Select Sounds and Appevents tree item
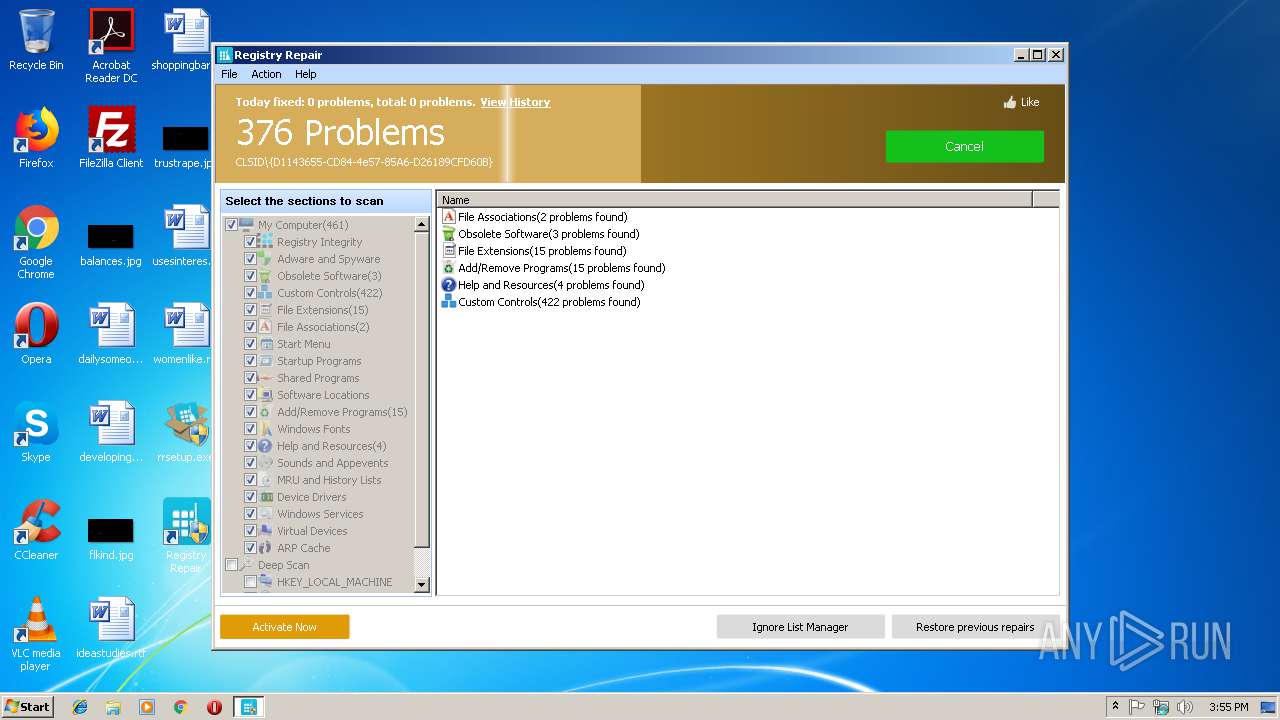This screenshot has width=1280, height=720. [332, 463]
